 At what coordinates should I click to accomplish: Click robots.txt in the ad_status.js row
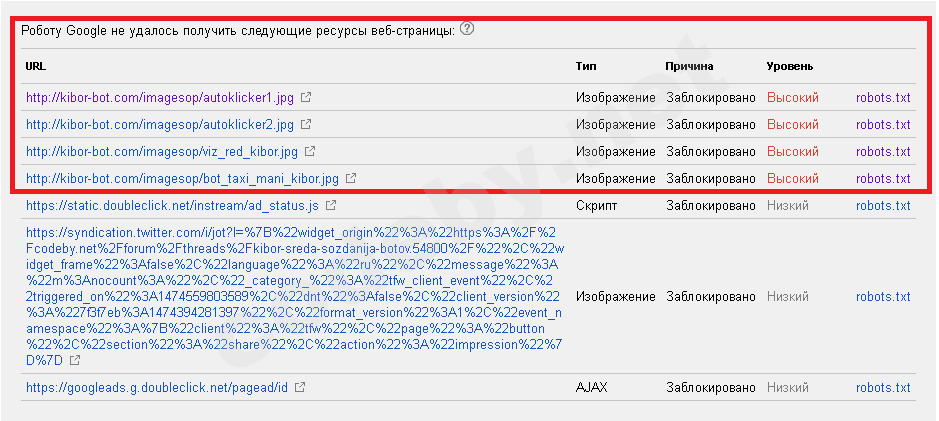tap(883, 206)
